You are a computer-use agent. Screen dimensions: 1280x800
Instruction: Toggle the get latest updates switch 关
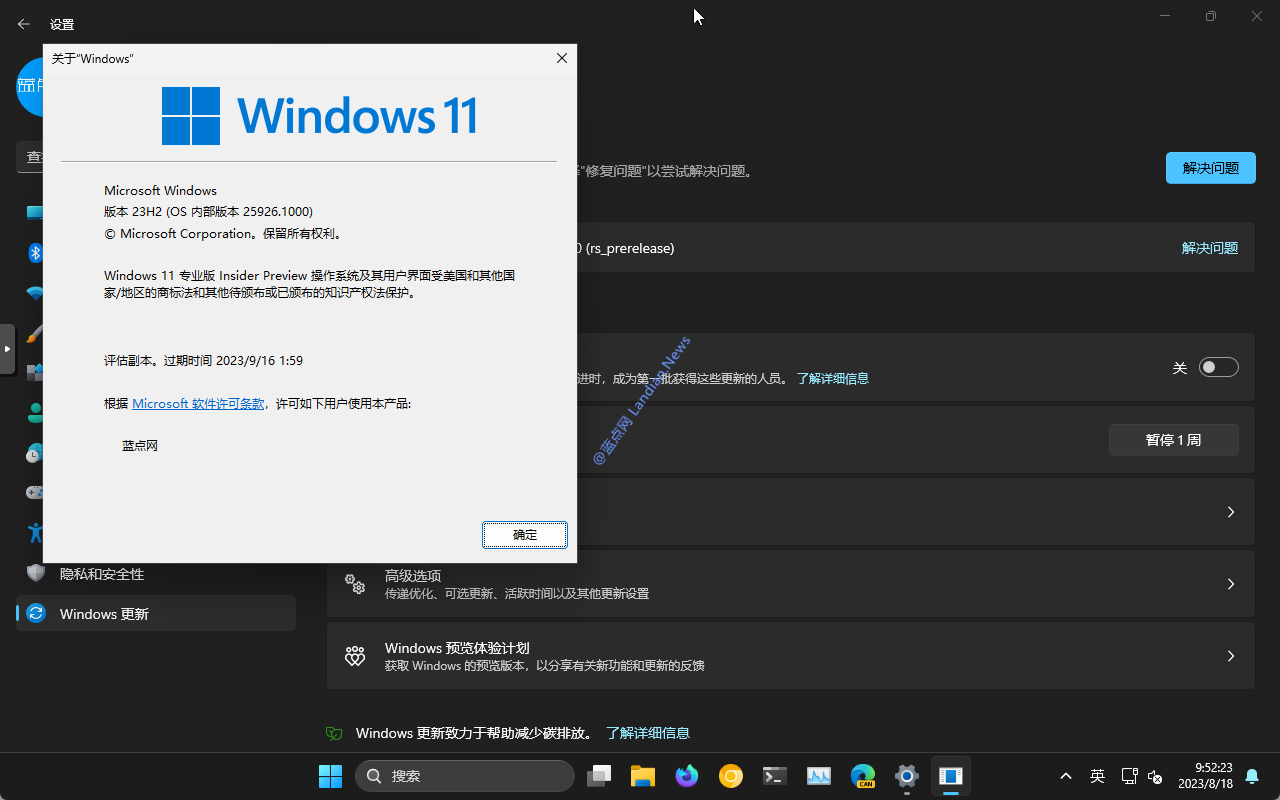1219,368
